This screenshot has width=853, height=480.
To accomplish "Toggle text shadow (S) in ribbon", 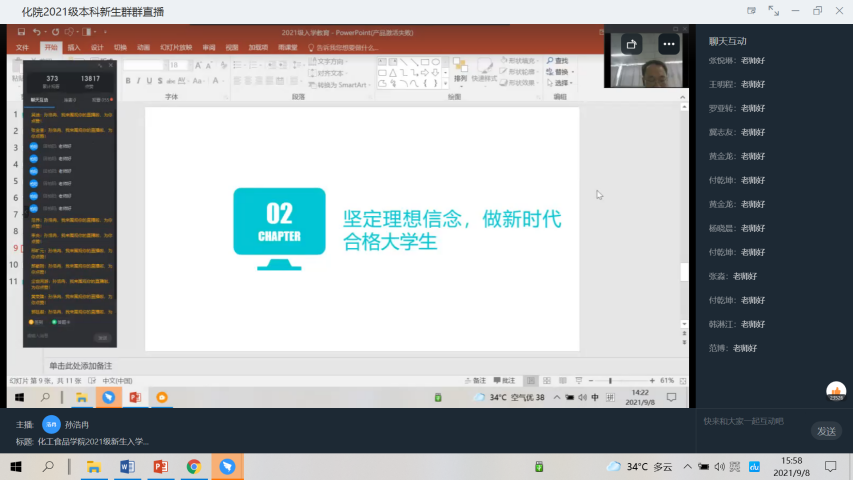I will (x=159, y=81).
